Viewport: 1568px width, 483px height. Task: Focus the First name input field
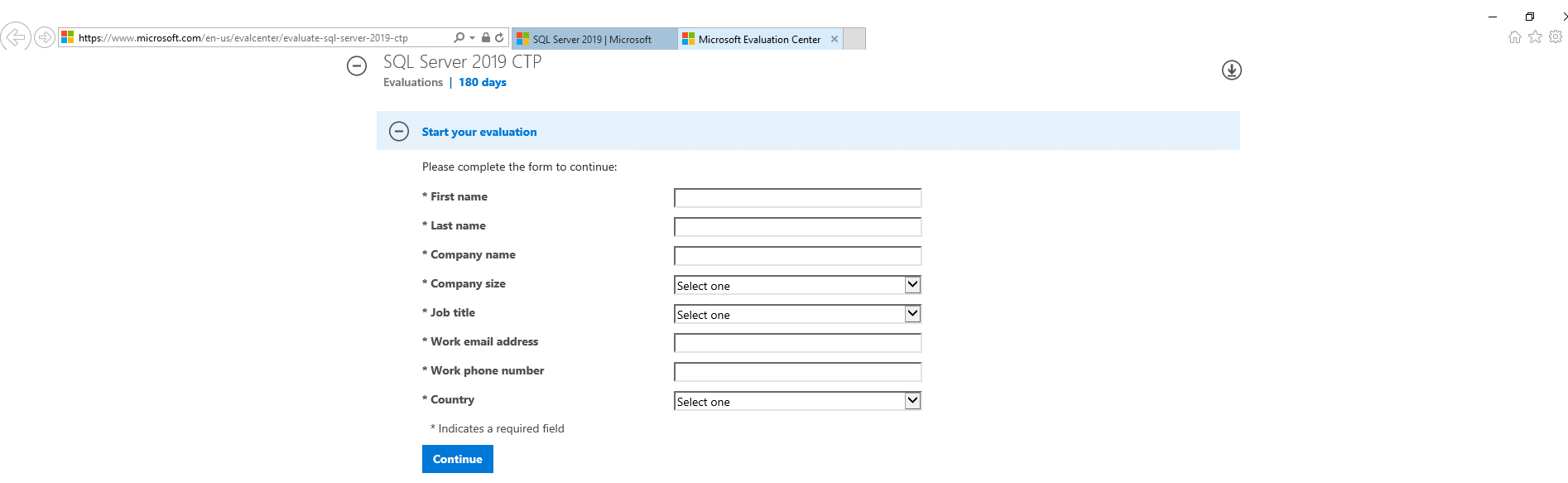pyautogui.click(x=798, y=198)
